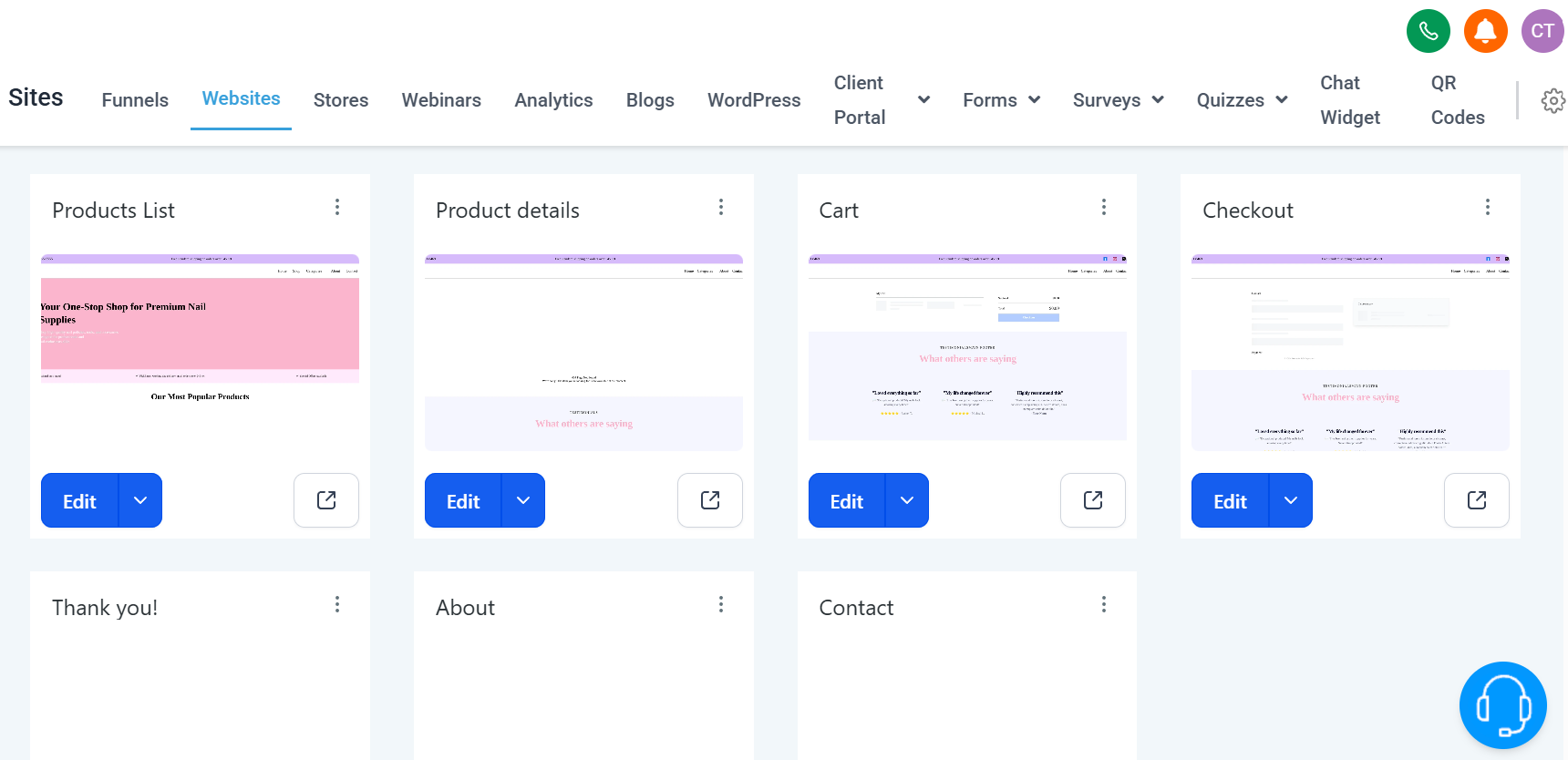The width and height of the screenshot is (1568, 760).
Task: Open the settings gear
Action: [x=1553, y=100]
